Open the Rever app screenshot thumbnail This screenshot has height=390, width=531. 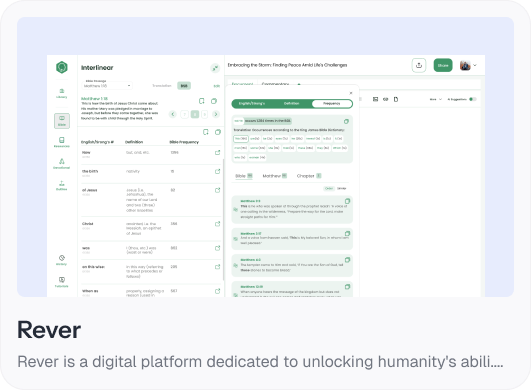(266, 157)
